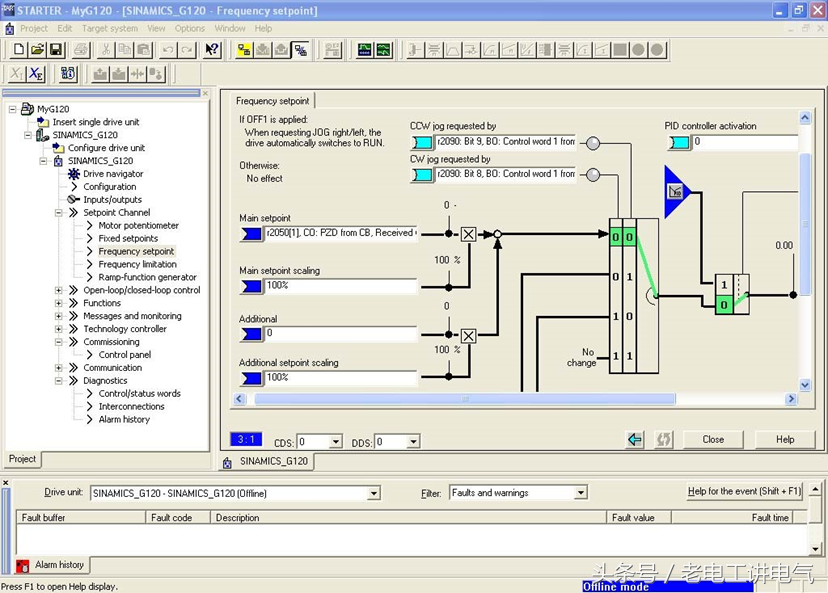Viewport: 828px width, 593px height.
Task: Click the Open project folder icon
Action: 37,50
